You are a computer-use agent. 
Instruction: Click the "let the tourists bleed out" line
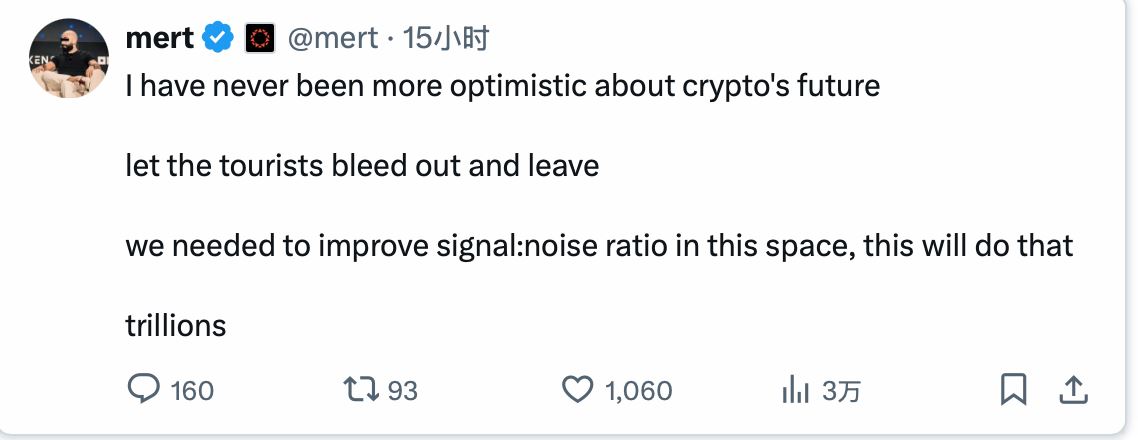coord(362,165)
